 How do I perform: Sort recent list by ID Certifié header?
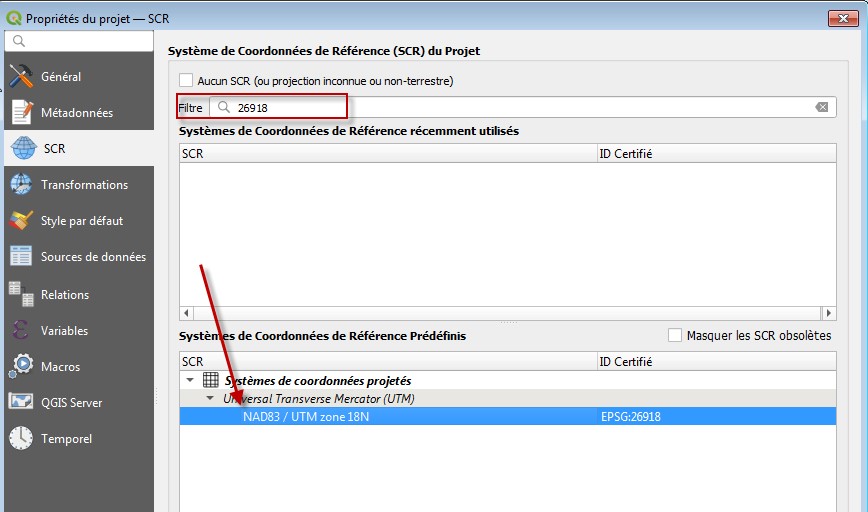tap(717, 153)
